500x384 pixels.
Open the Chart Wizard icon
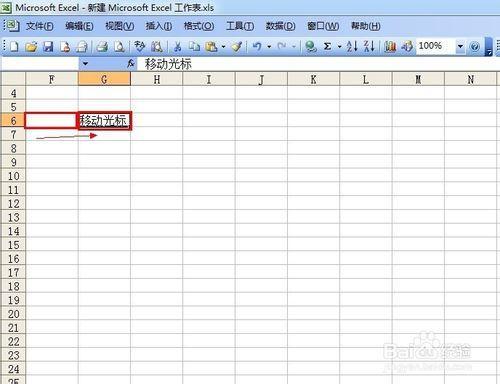(x=390, y=46)
